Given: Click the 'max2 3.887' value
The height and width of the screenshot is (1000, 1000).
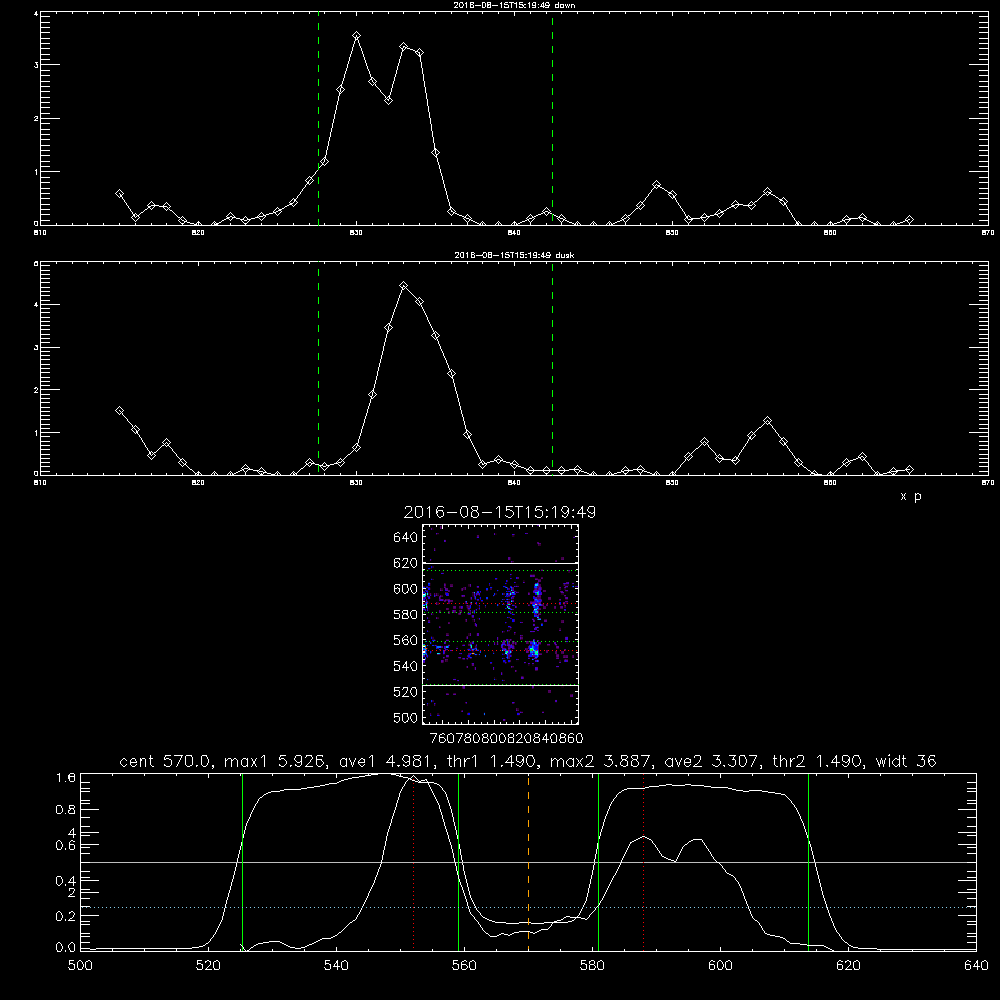Looking at the screenshot, I should pos(602,761).
